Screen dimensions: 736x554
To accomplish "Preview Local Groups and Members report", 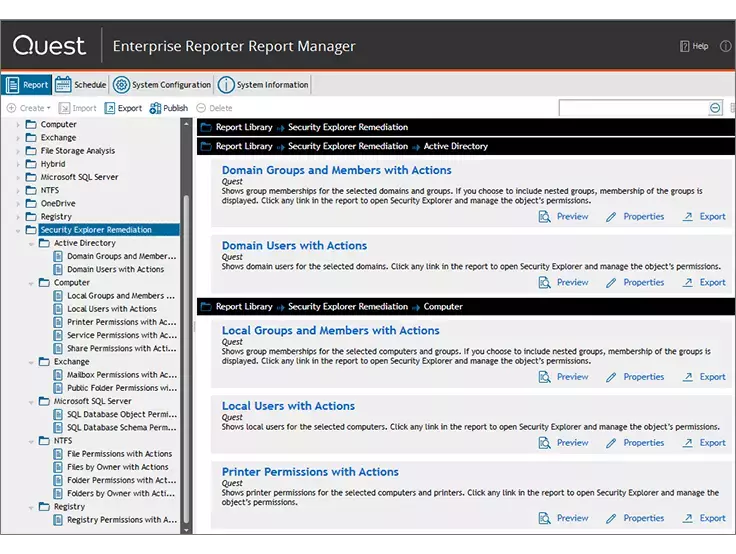I will point(564,377).
